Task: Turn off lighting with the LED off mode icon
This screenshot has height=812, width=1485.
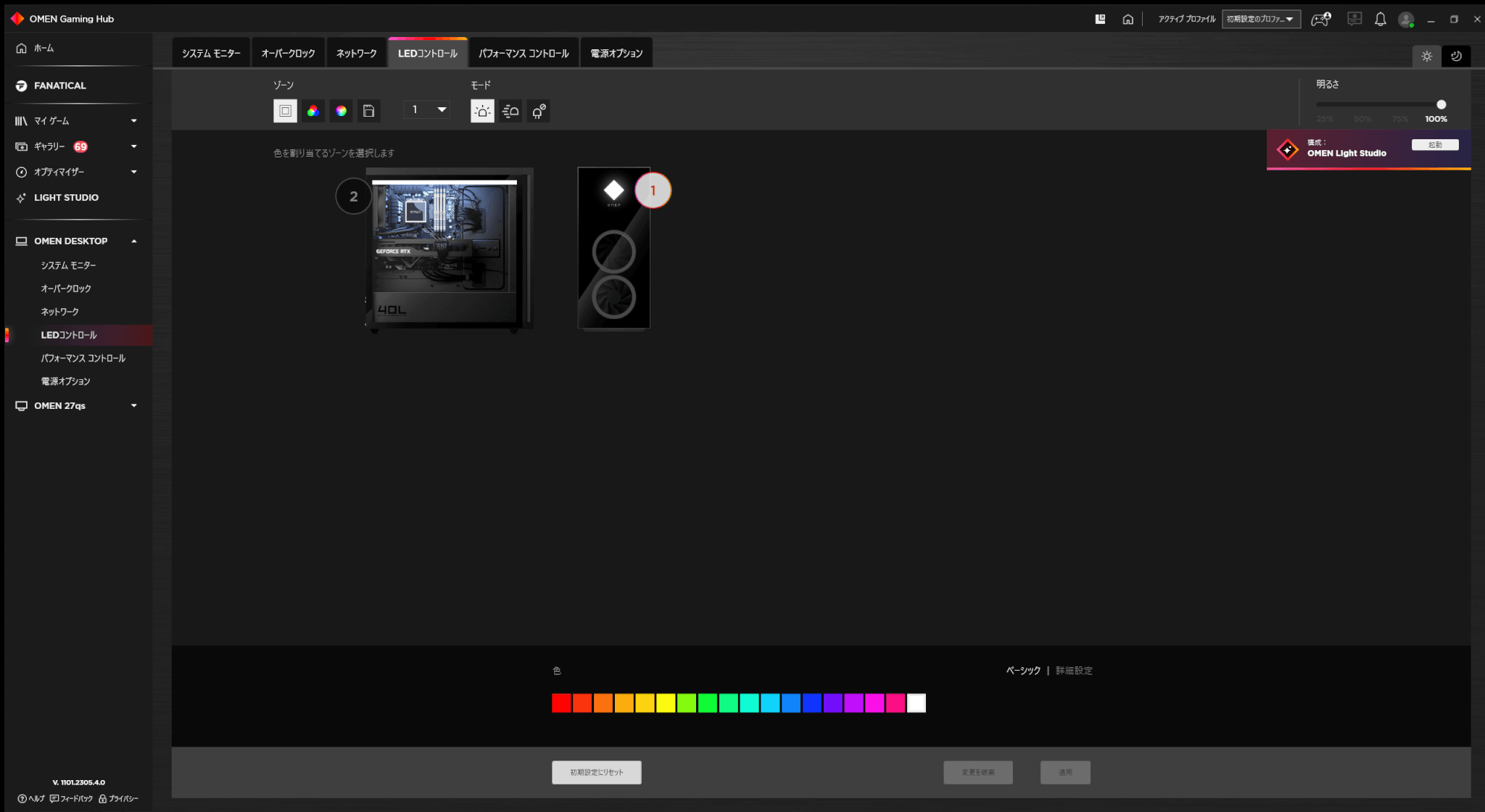Action: 538,111
